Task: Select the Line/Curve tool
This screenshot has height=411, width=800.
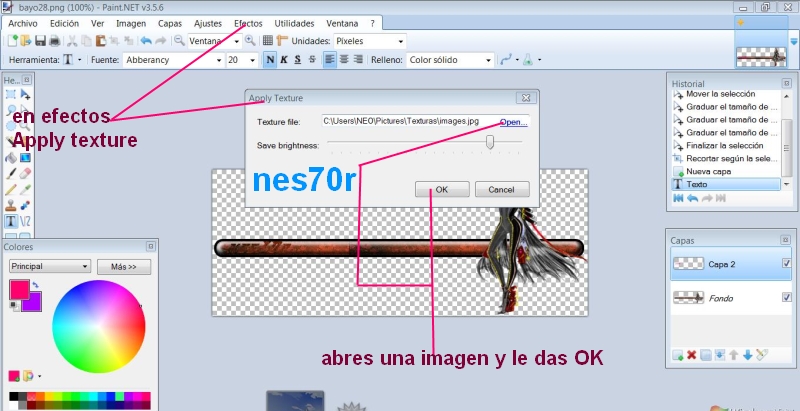Action: point(25,221)
